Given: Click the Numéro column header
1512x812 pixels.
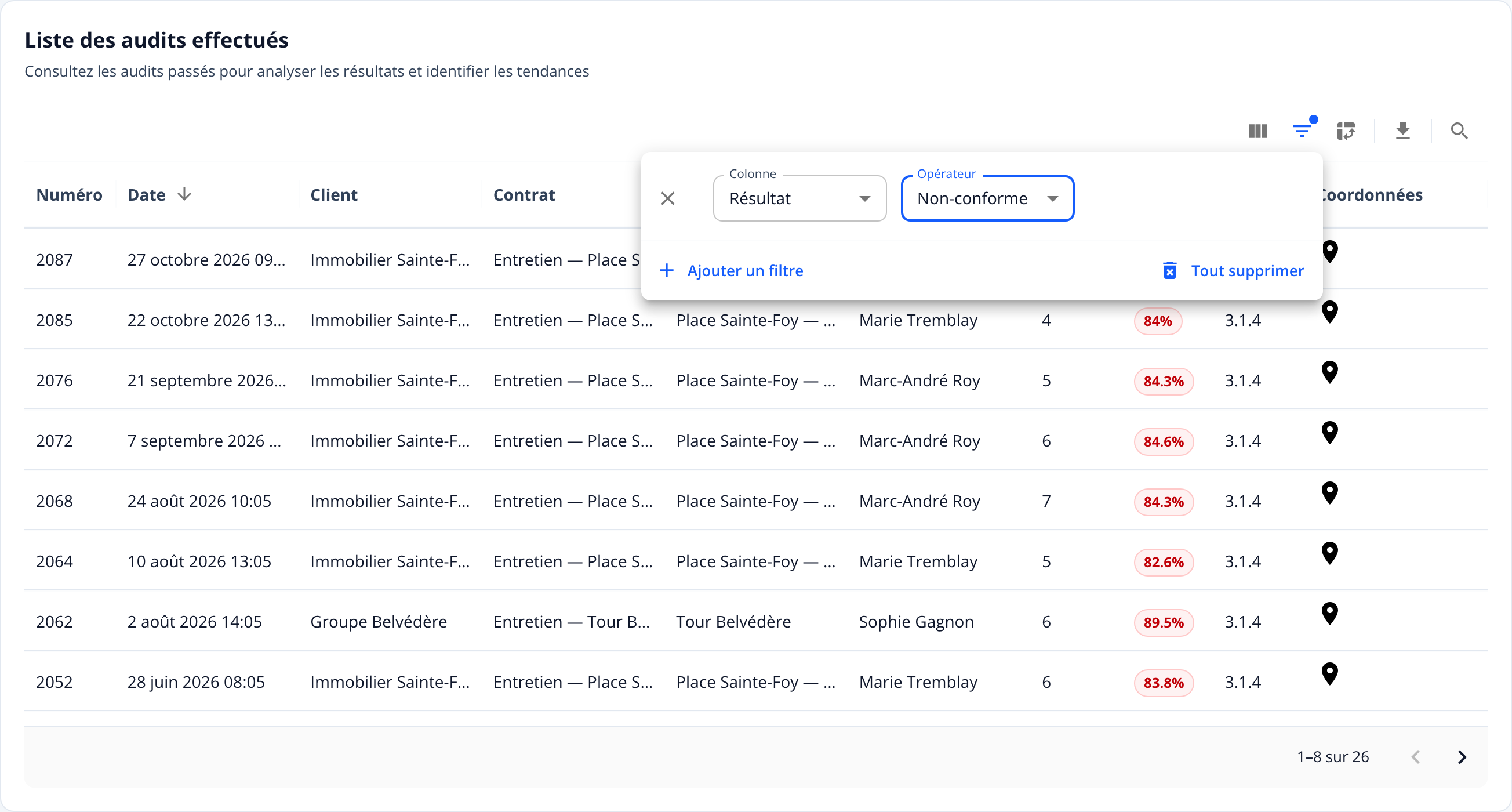Looking at the screenshot, I should tap(69, 195).
